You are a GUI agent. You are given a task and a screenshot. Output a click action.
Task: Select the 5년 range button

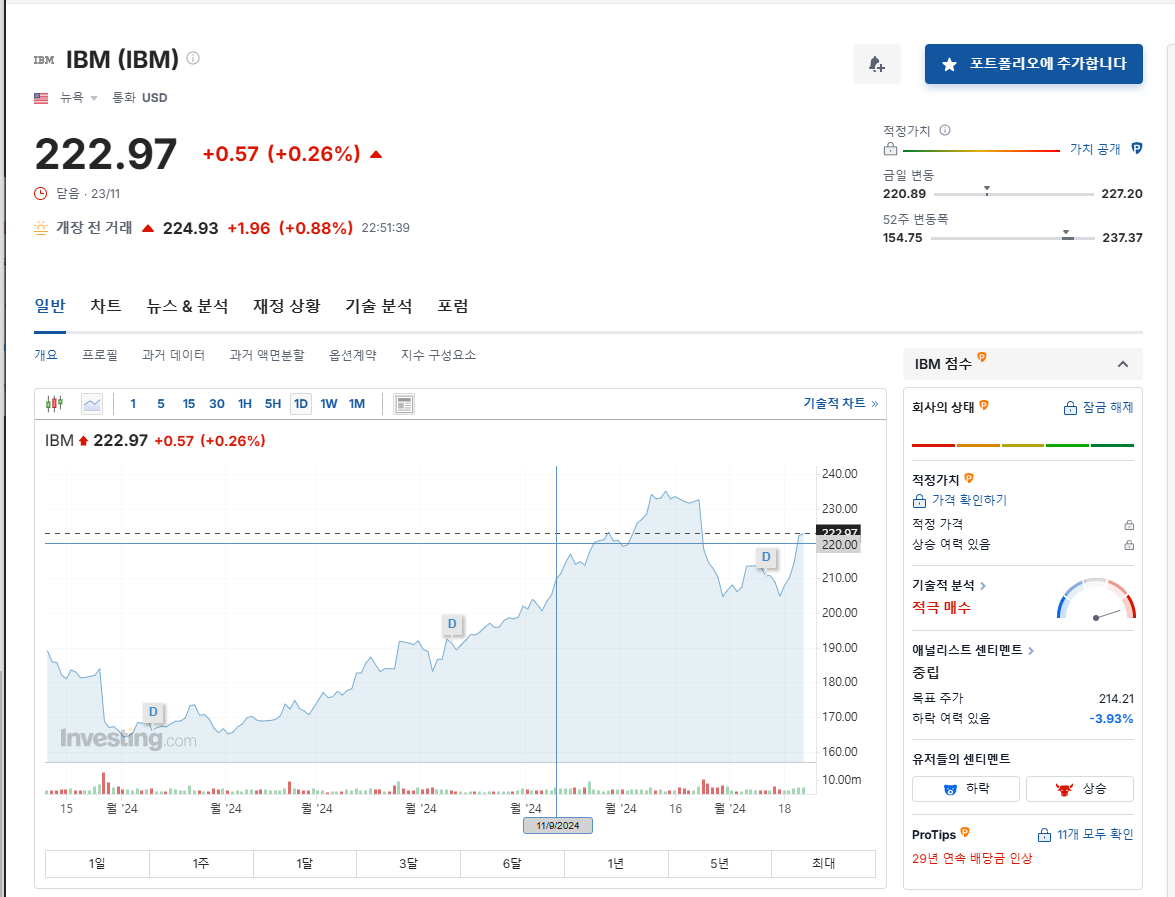point(719,863)
